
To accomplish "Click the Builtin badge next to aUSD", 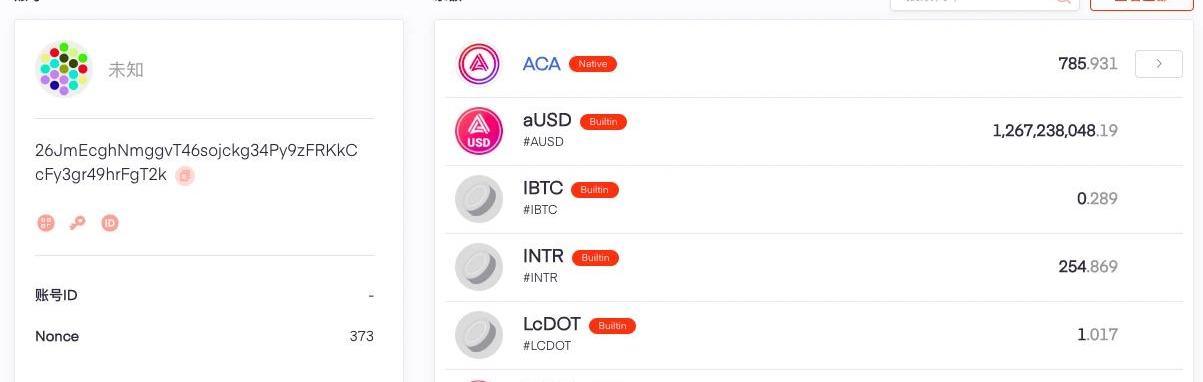I will [x=603, y=122].
